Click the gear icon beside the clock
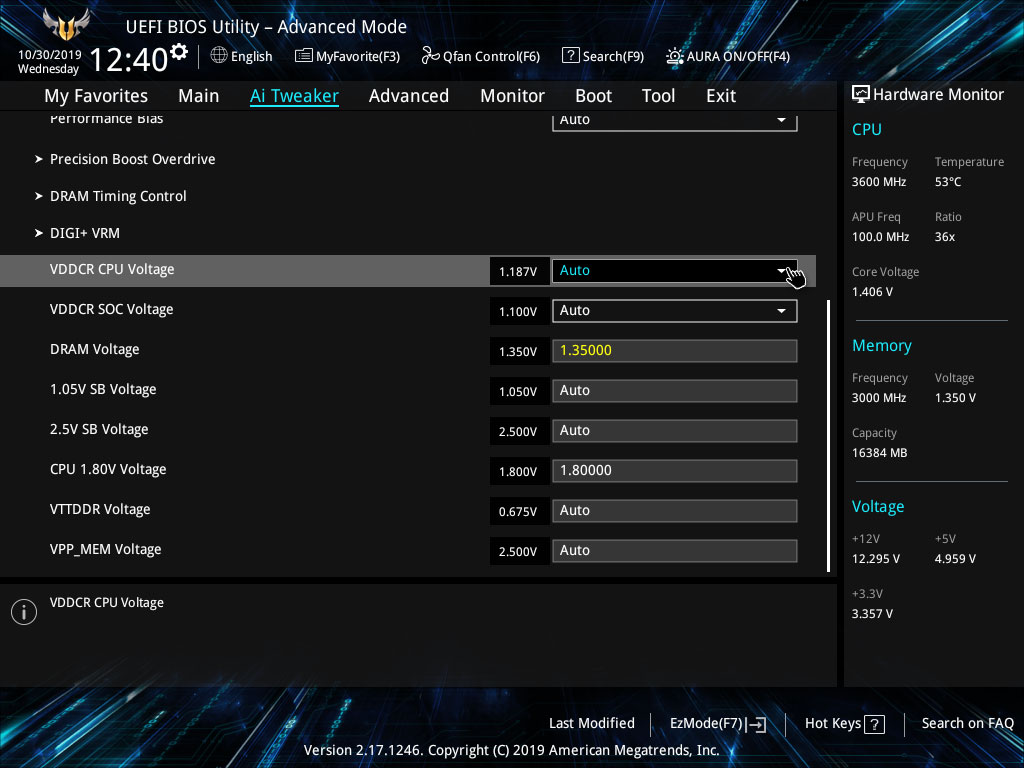1024x768 pixels. pyautogui.click(x=179, y=52)
